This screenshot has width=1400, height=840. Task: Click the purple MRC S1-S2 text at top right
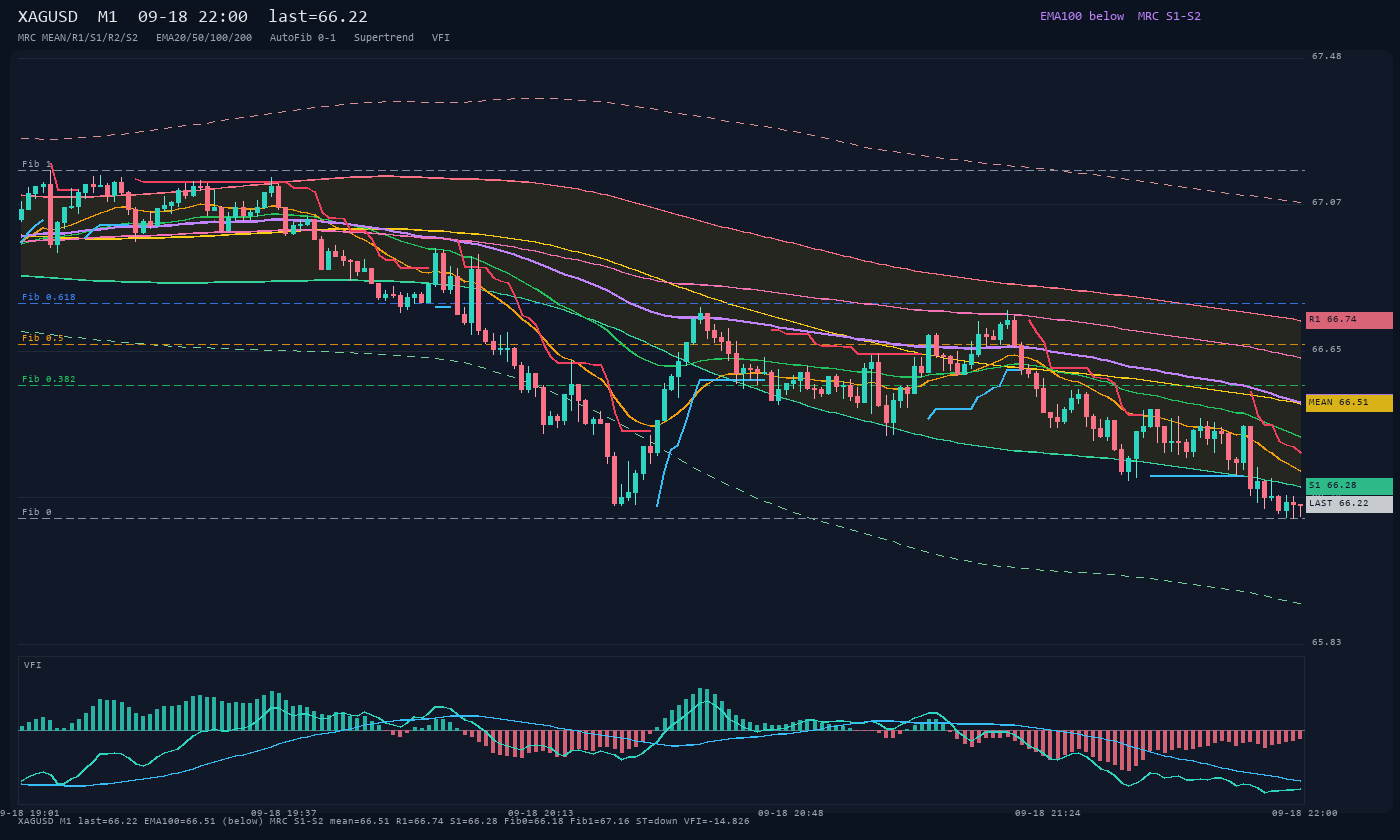[x=1169, y=16]
